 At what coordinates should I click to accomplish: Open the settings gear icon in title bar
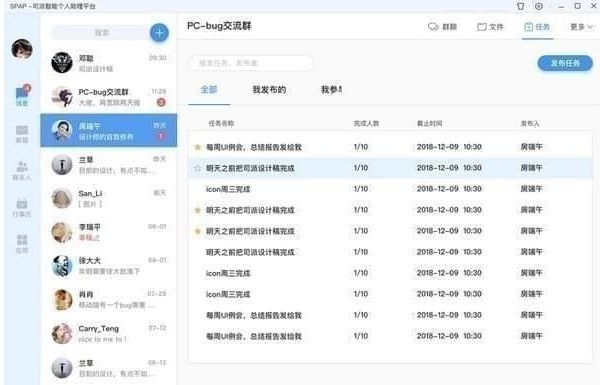tap(539, 6)
